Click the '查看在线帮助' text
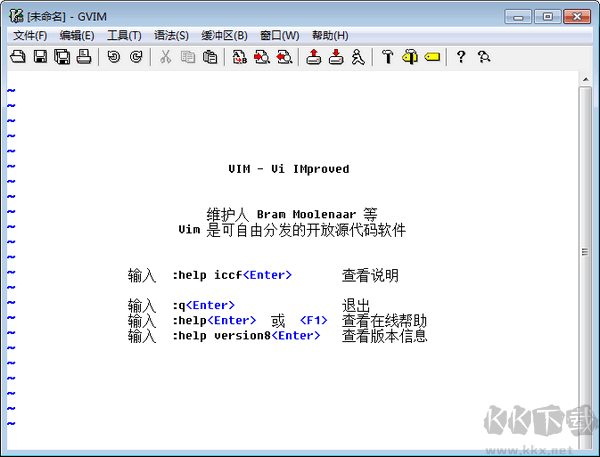This screenshot has width=600, height=457. click(x=384, y=321)
